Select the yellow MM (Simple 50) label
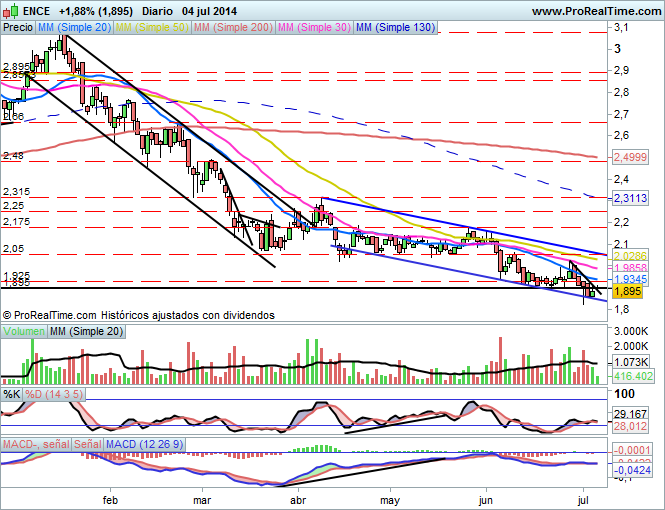The height and width of the screenshot is (510, 665). 152,28
